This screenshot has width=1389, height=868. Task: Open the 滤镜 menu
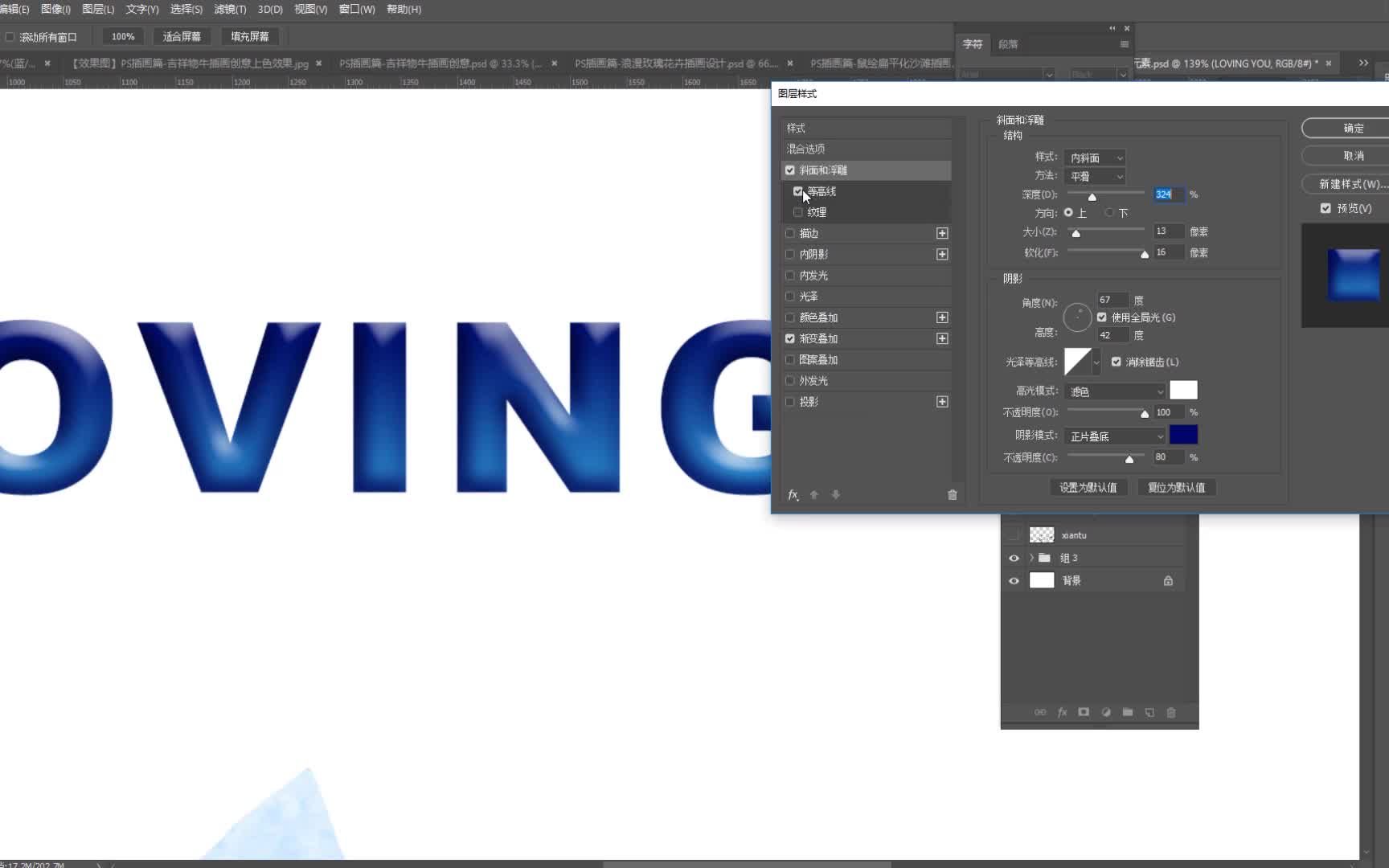click(x=230, y=10)
